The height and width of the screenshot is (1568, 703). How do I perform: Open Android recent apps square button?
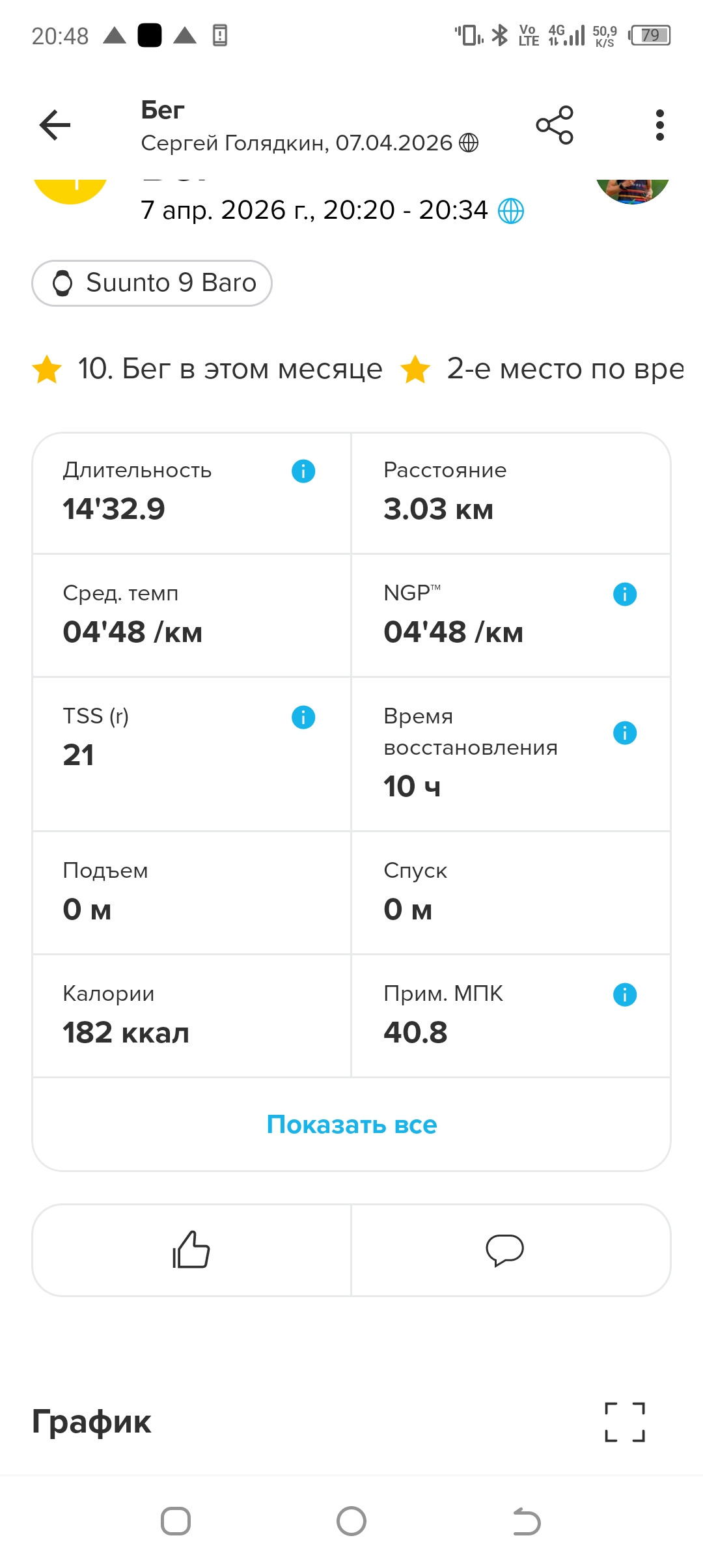pyautogui.click(x=176, y=1521)
